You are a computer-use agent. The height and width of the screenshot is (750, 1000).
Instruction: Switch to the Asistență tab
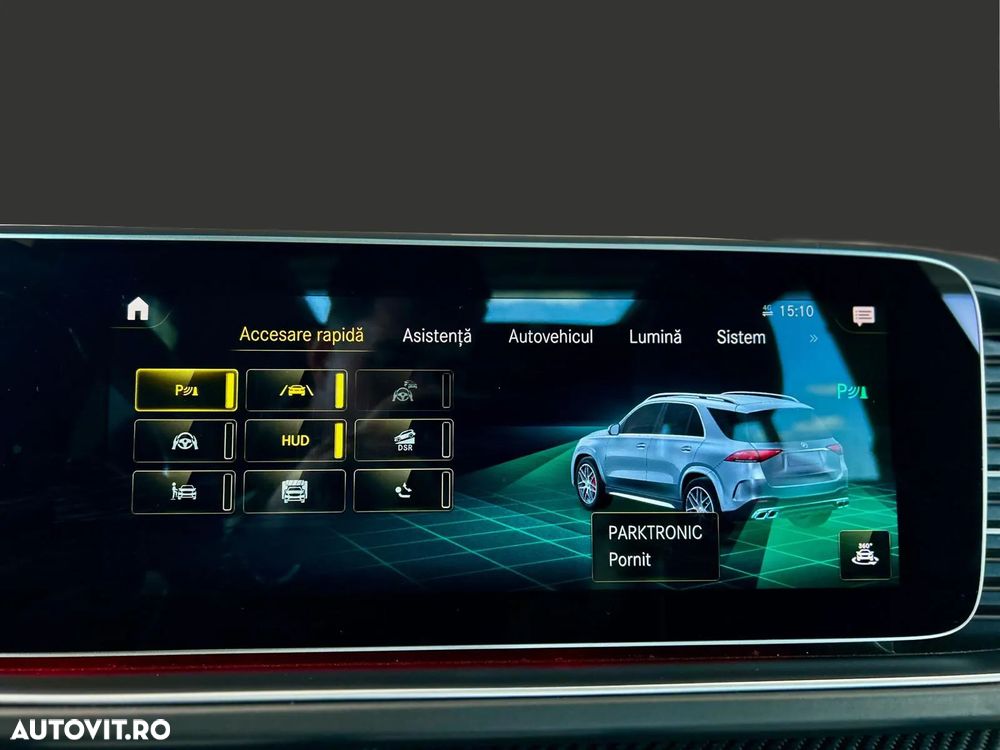point(437,336)
